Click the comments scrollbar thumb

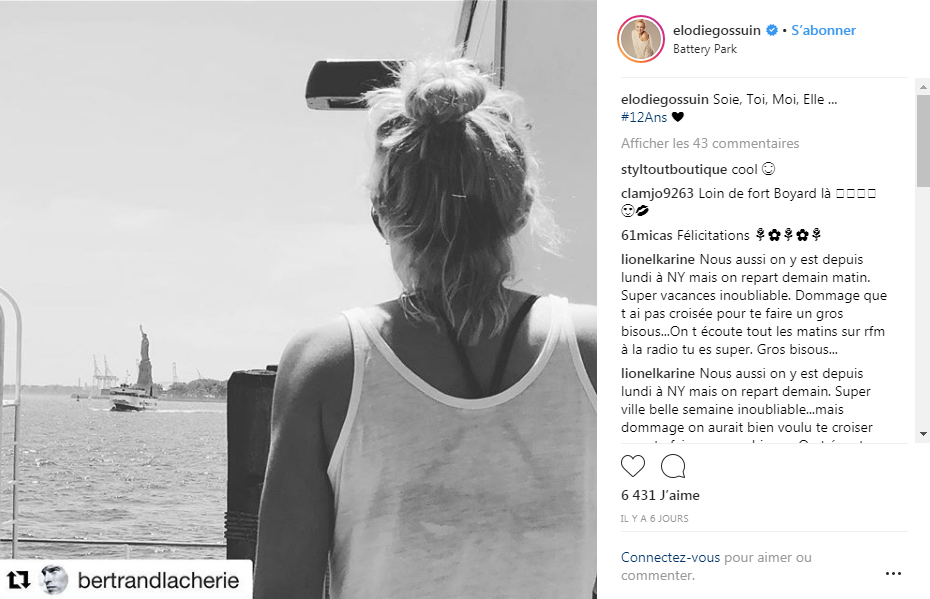point(923,139)
